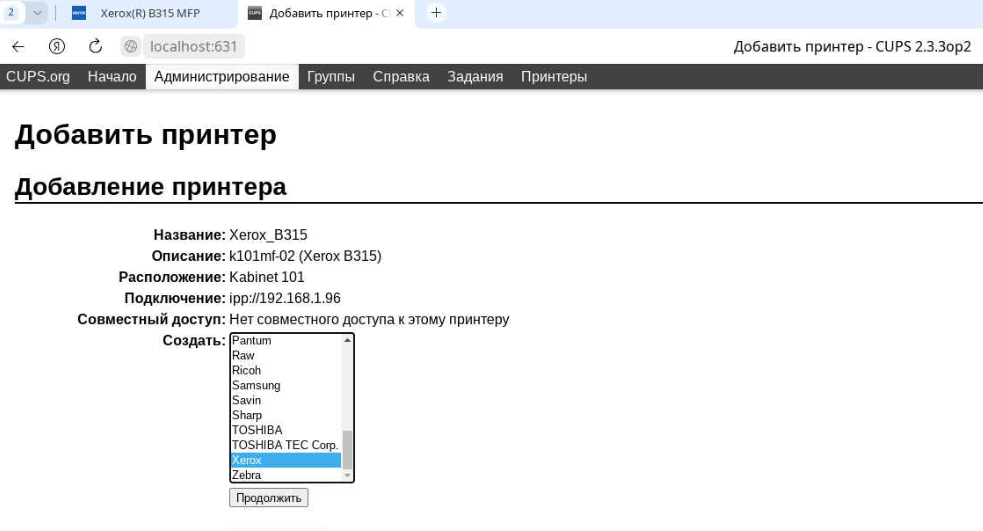This screenshot has height=531, width=983.
Task: Go to the Начало menu item
Action: (112, 76)
